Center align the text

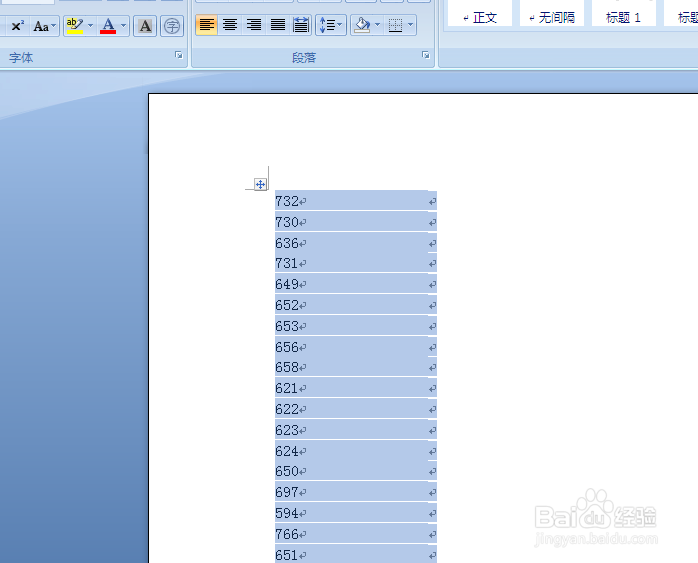[230, 25]
